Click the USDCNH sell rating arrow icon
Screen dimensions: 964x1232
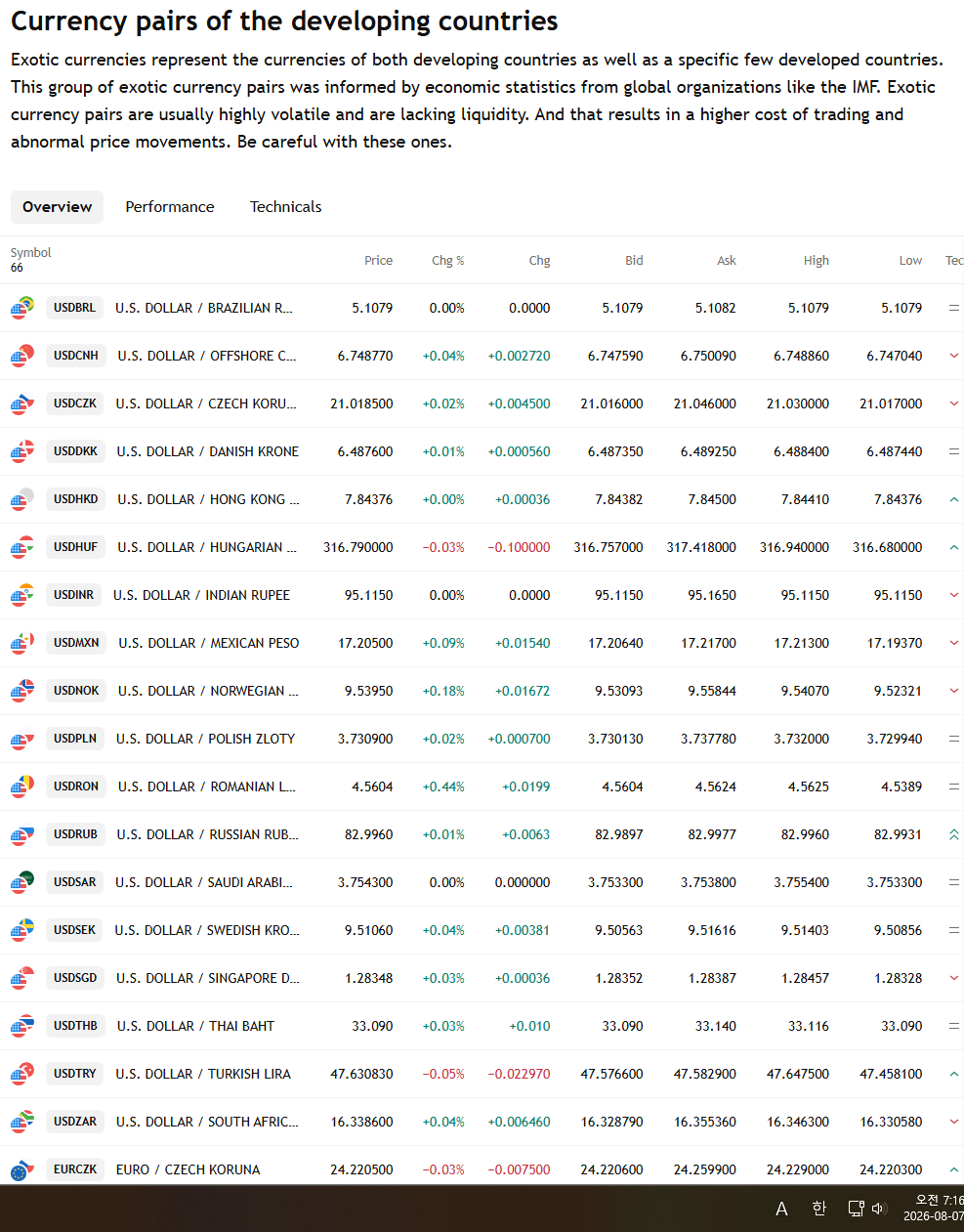point(954,356)
